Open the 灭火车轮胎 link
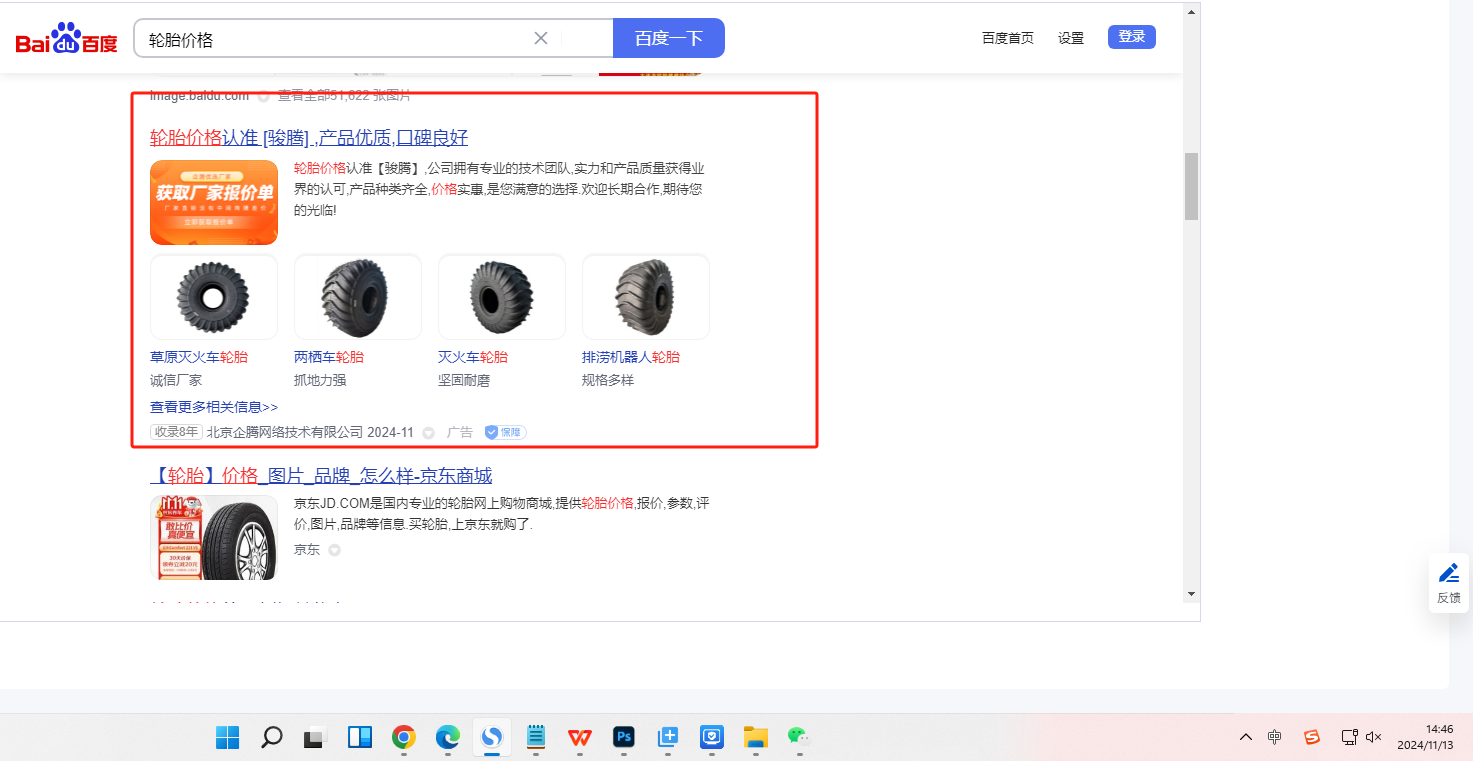 pos(473,357)
